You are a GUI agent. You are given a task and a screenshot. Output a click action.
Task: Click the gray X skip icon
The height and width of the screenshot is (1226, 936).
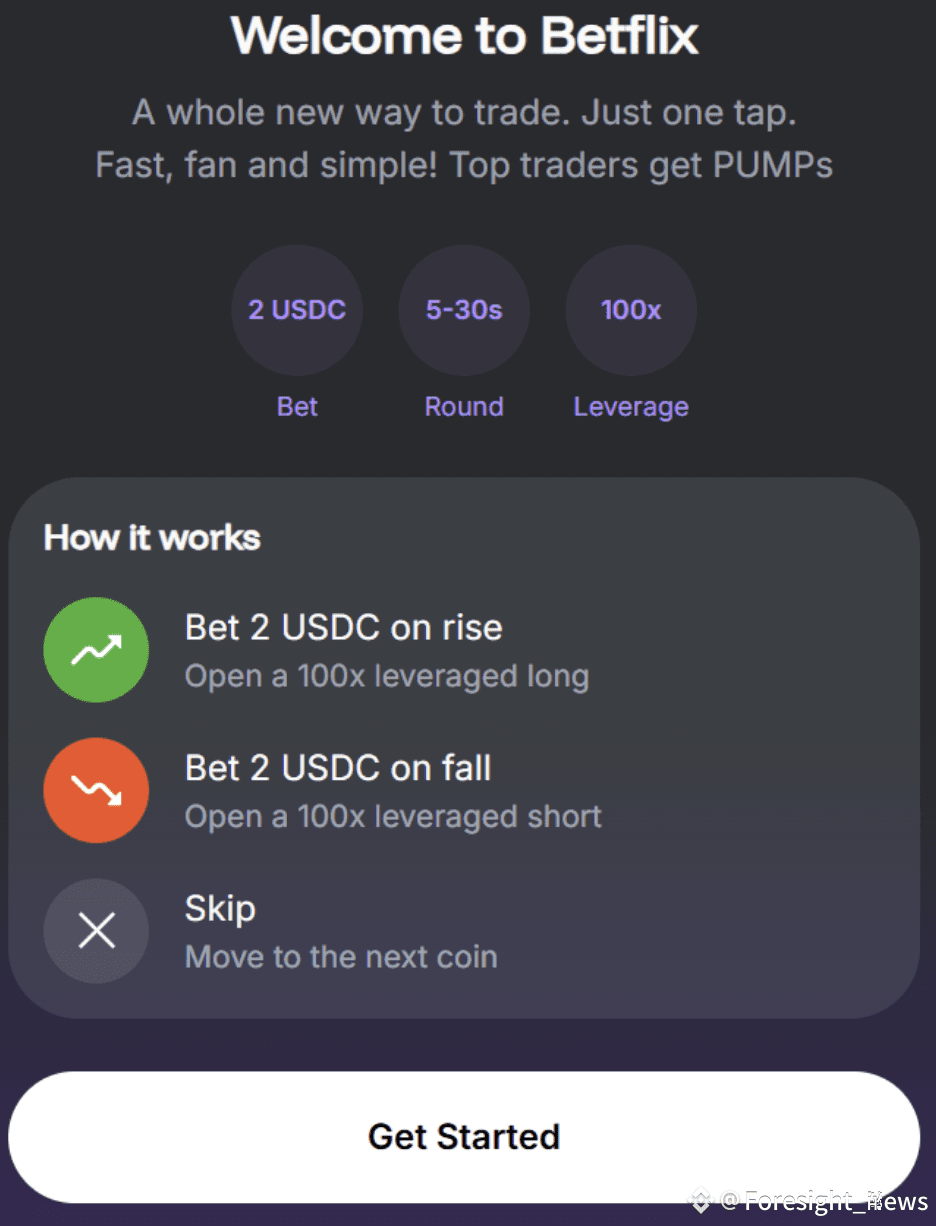tap(96, 931)
